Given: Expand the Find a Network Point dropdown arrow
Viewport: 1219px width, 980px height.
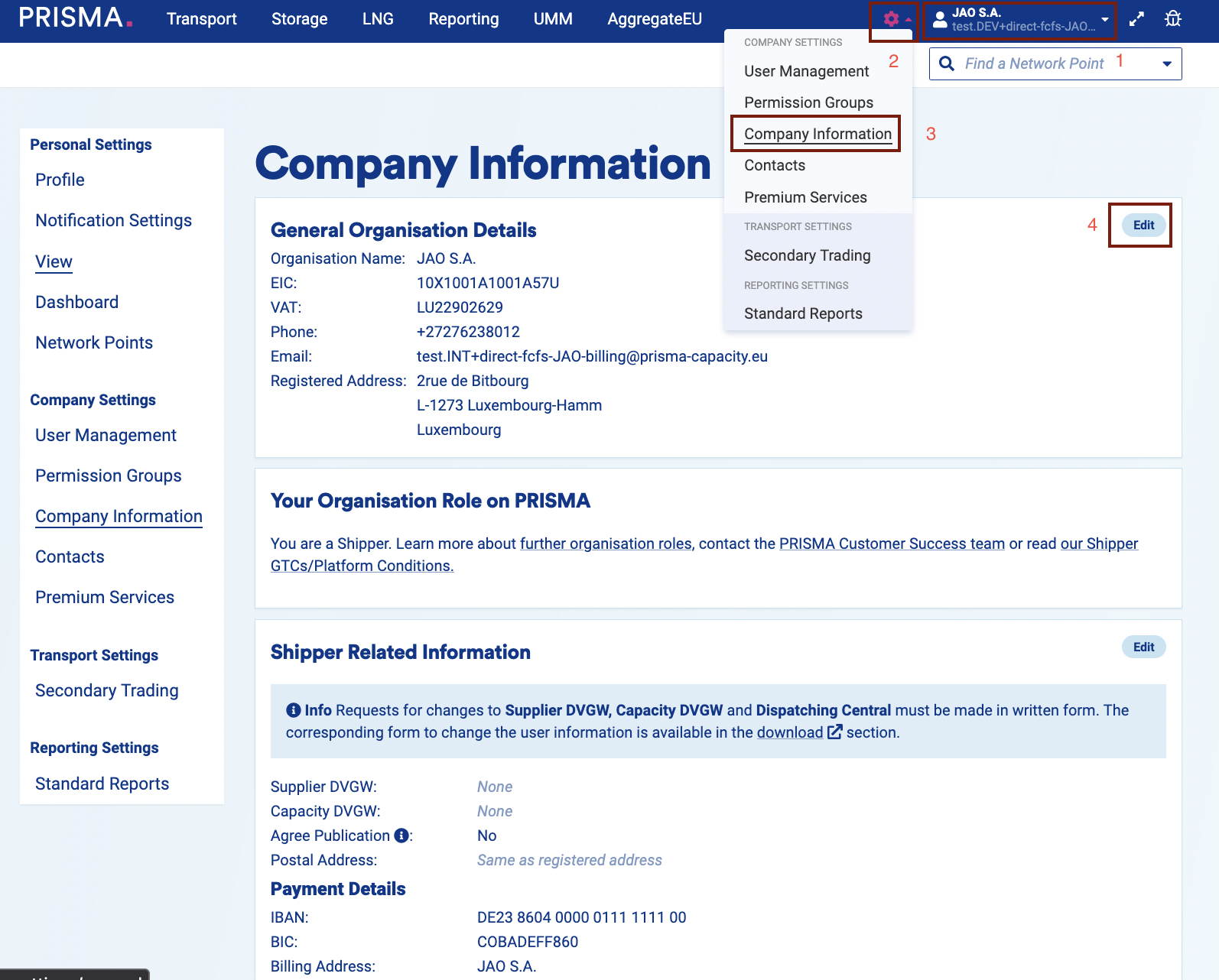Looking at the screenshot, I should (1167, 64).
